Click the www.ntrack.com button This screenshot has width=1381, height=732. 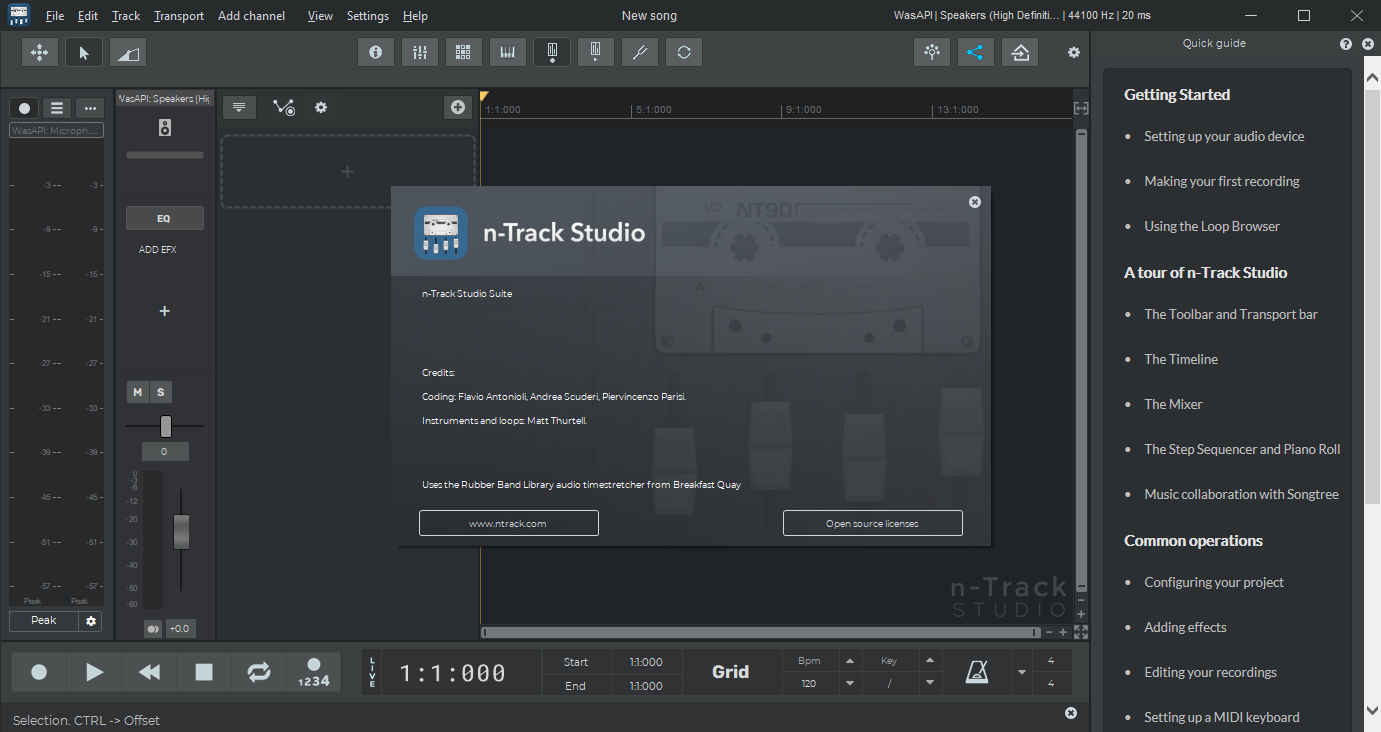tap(508, 523)
